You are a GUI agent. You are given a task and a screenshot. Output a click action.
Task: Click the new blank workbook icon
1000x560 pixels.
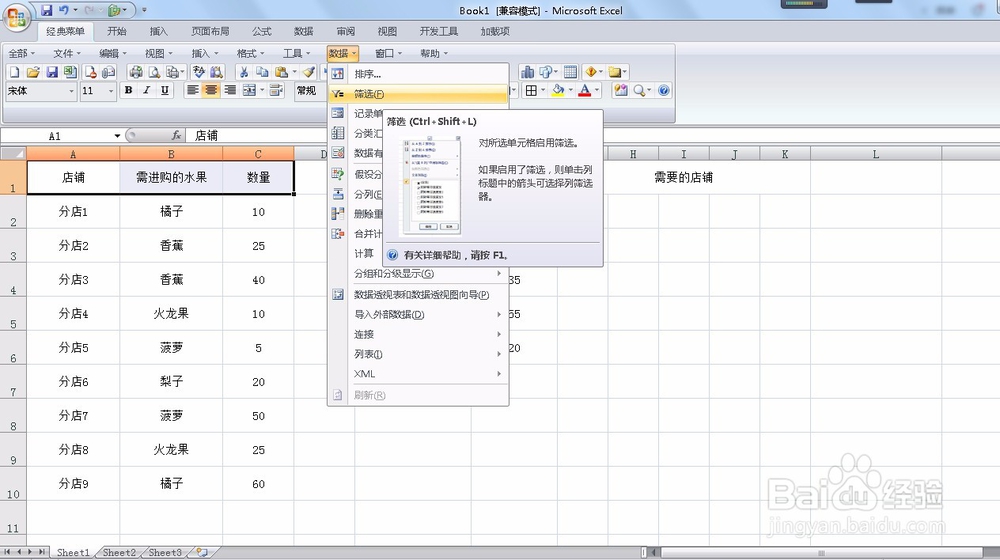(14, 72)
